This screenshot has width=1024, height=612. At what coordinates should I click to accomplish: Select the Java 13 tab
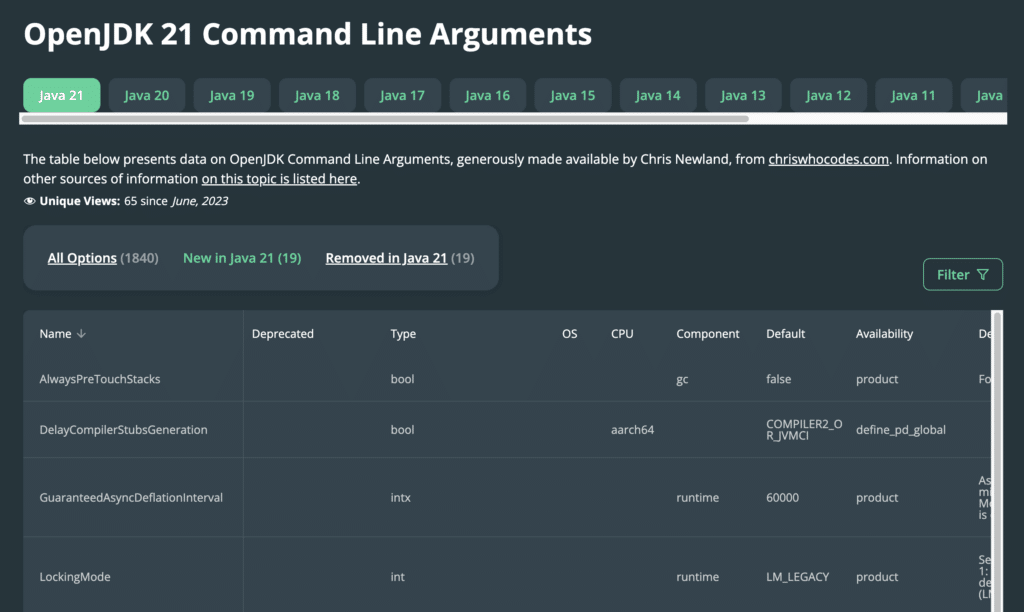point(743,95)
